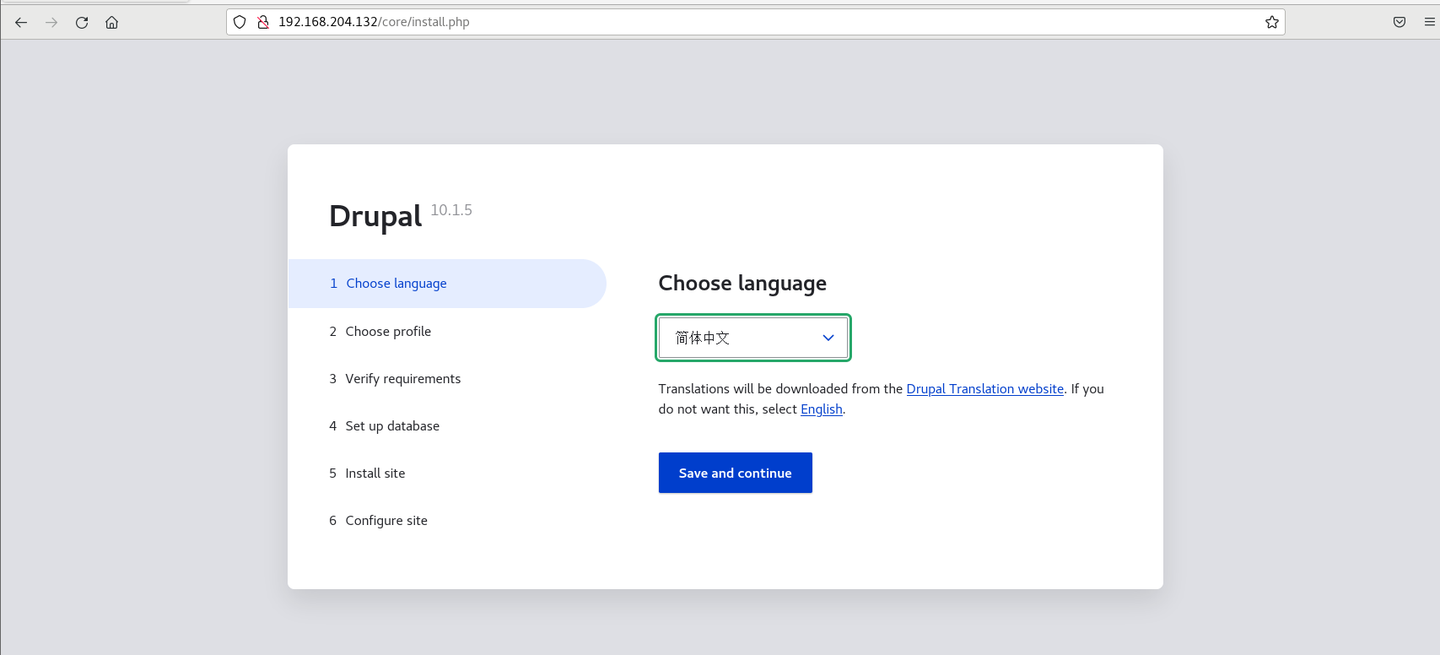Click the Install site step
The height and width of the screenshot is (655, 1440).
375,473
